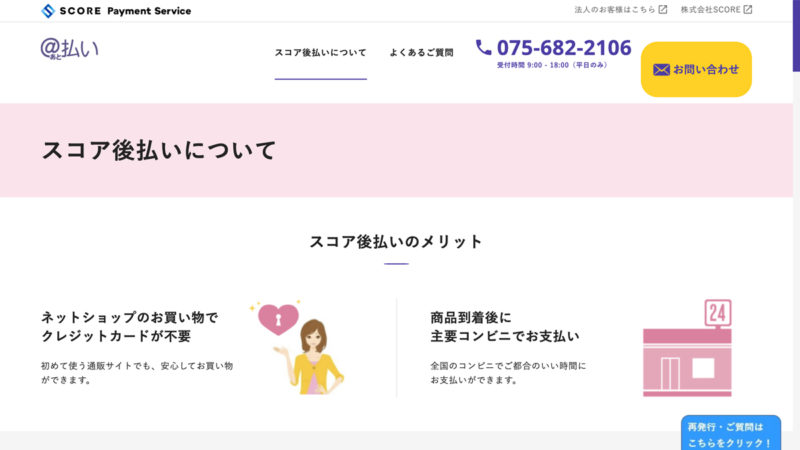Open the @払い logo link

pos(69,49)
